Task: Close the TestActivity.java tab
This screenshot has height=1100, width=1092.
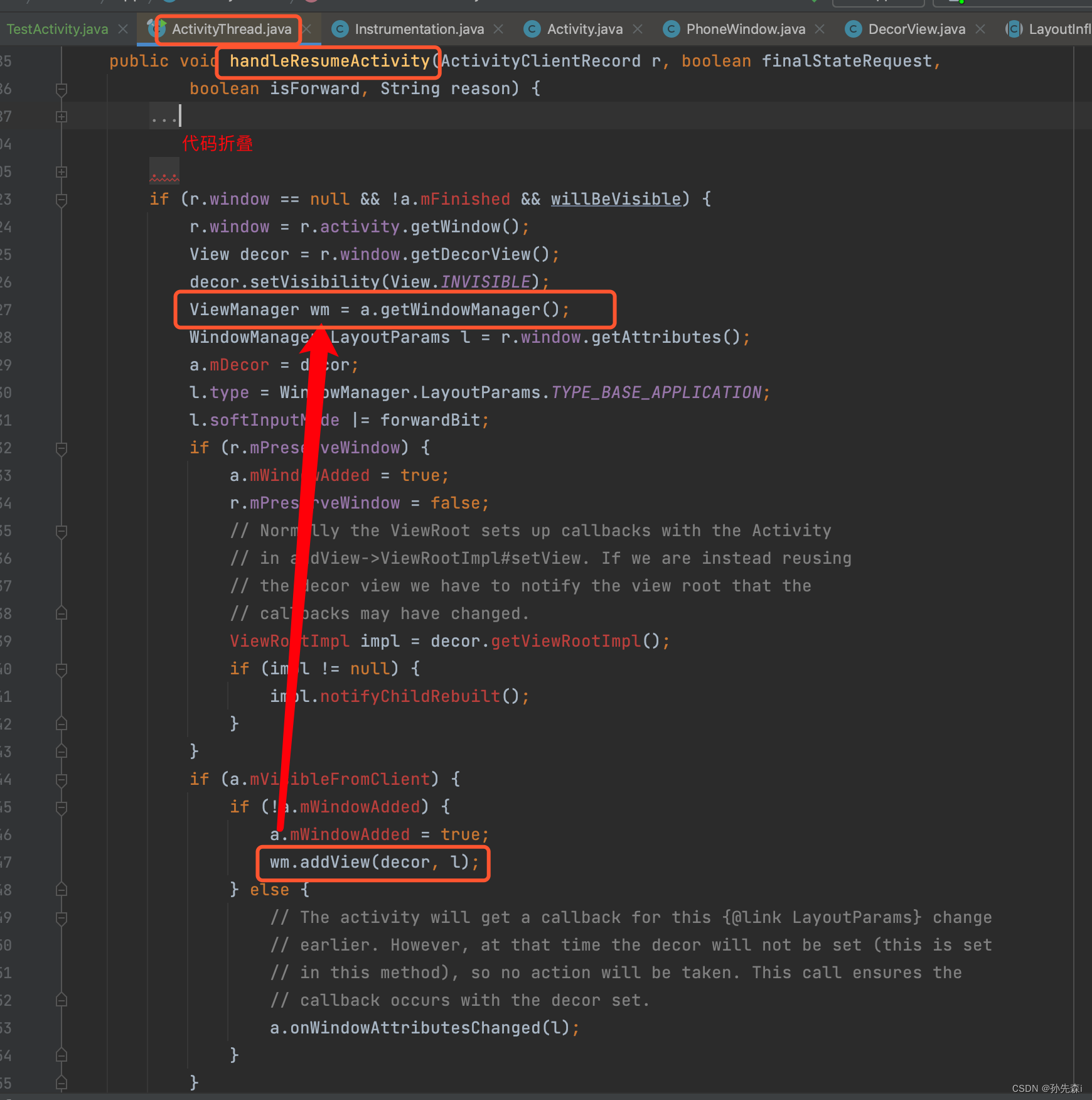Action: point(123,29)
